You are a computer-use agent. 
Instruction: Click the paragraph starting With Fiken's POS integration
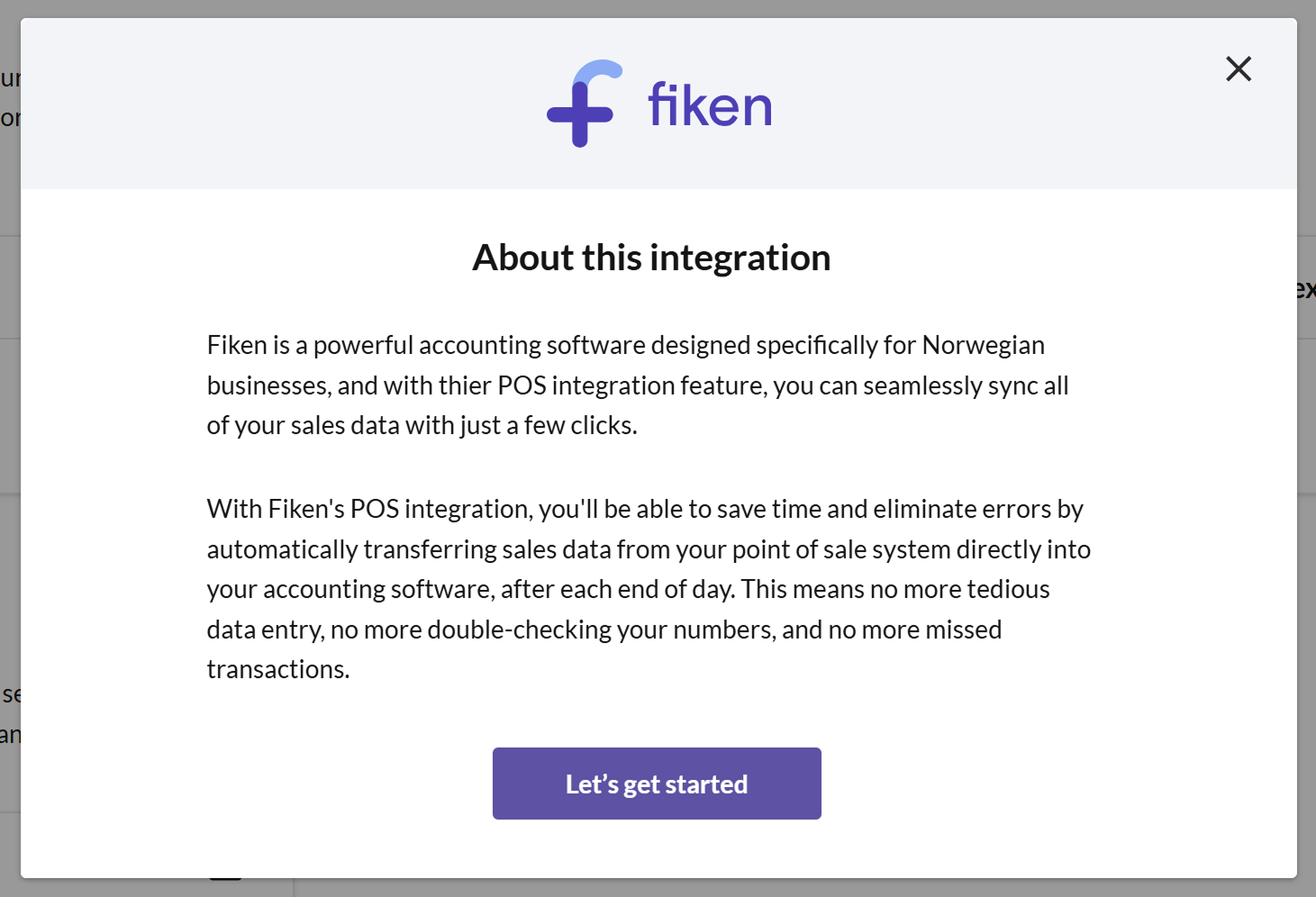coord(649,589)
